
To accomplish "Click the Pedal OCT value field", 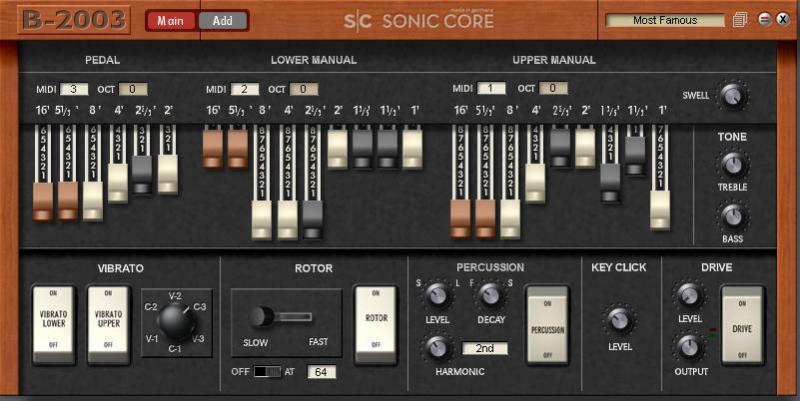I will [133, 89].
